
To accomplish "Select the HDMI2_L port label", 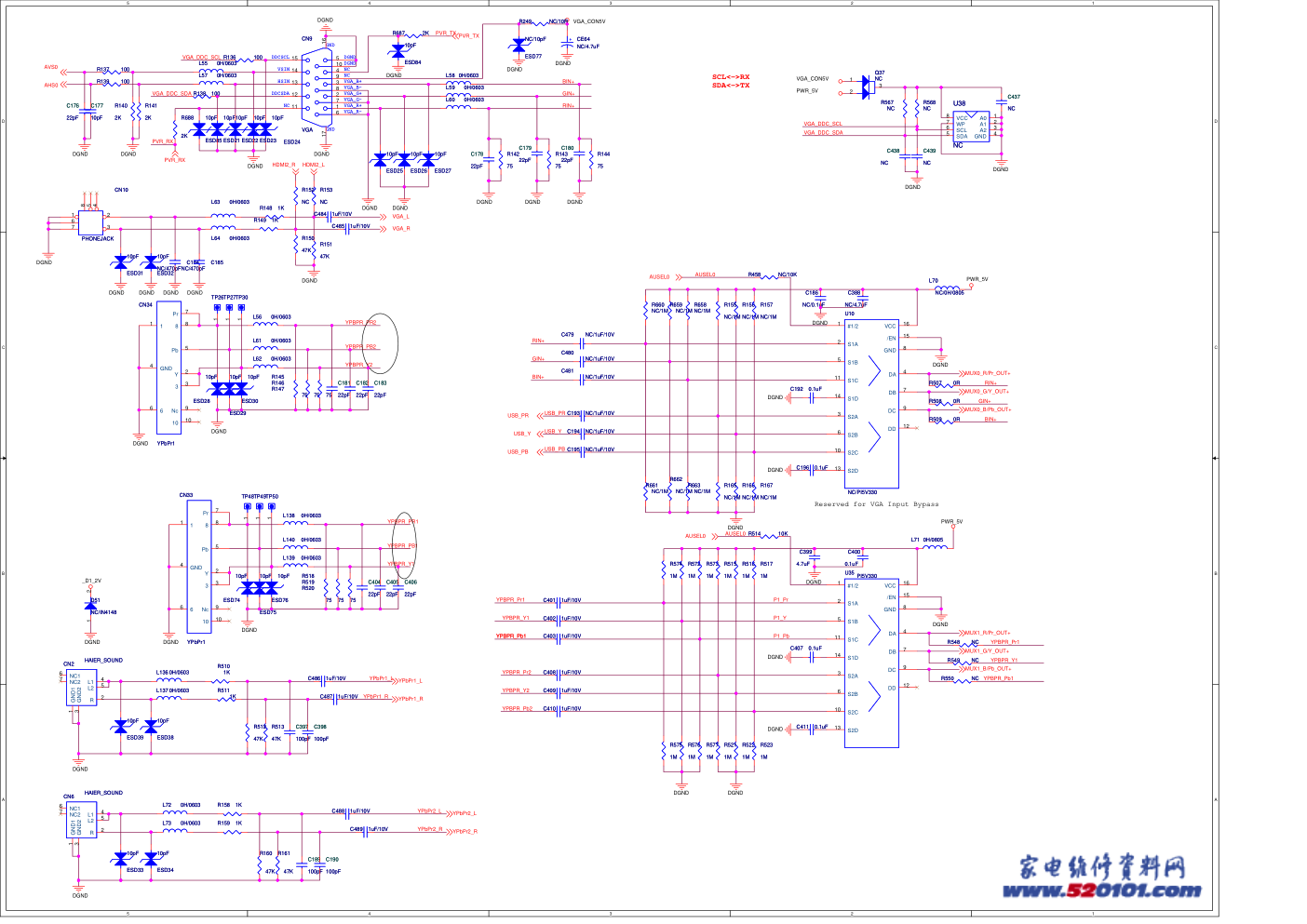I will 314,165.
